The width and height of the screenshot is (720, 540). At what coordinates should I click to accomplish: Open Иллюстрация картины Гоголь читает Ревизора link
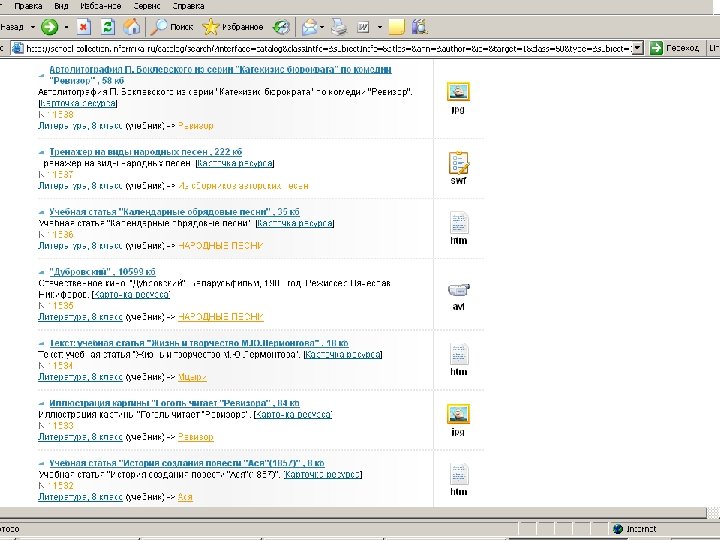(174, 403)
